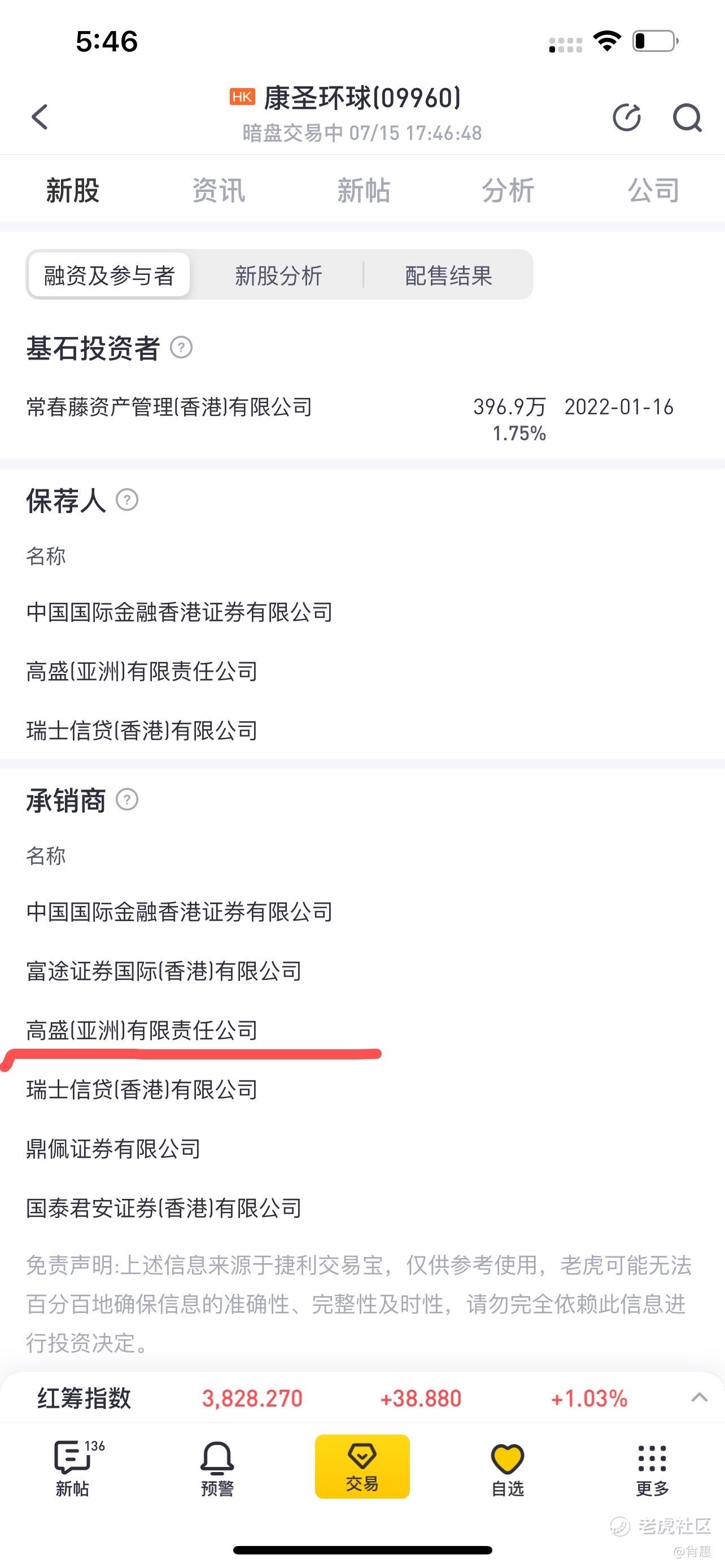Switch to 资讯 tab

tap(219, 191)
